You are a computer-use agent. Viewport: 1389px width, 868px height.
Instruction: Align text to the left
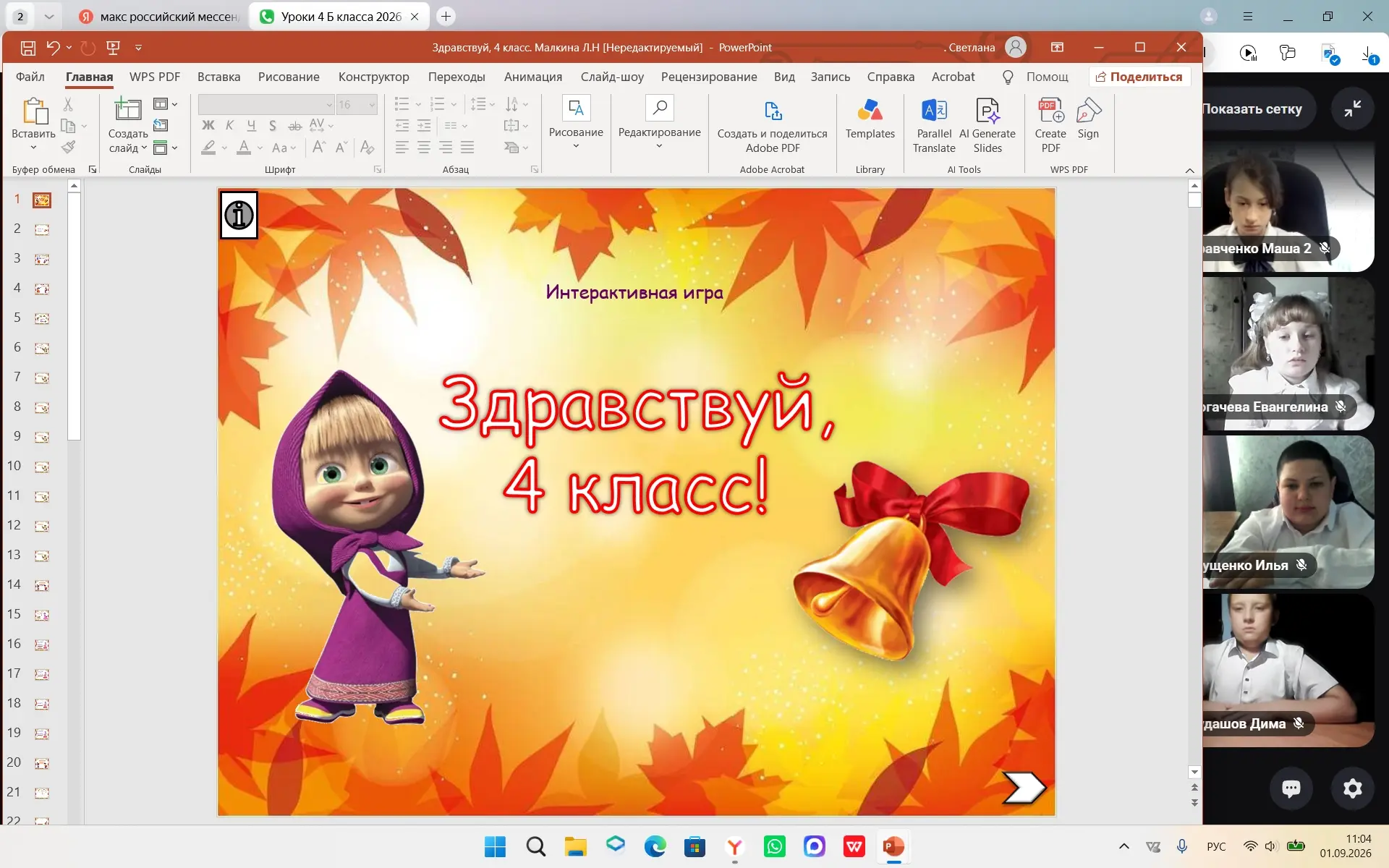(x=402, y=148)
